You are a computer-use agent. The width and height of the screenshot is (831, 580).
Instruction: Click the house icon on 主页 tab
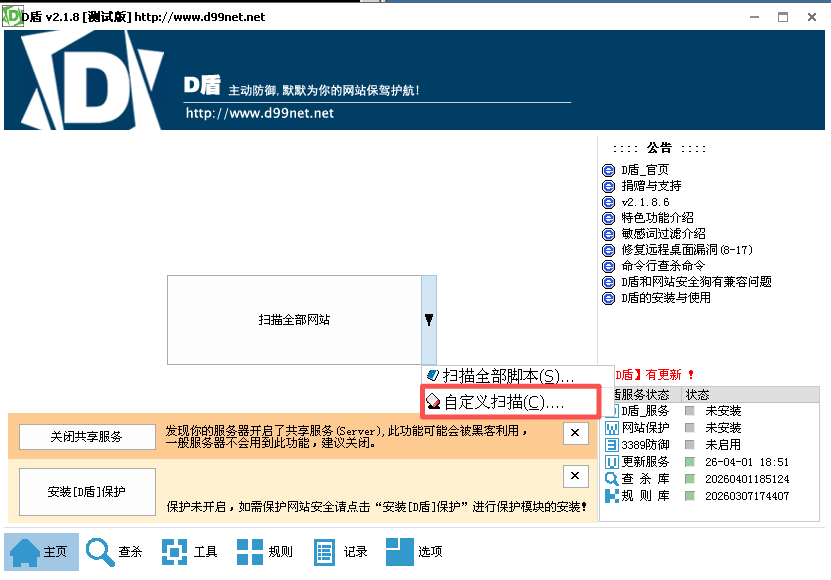25,552
